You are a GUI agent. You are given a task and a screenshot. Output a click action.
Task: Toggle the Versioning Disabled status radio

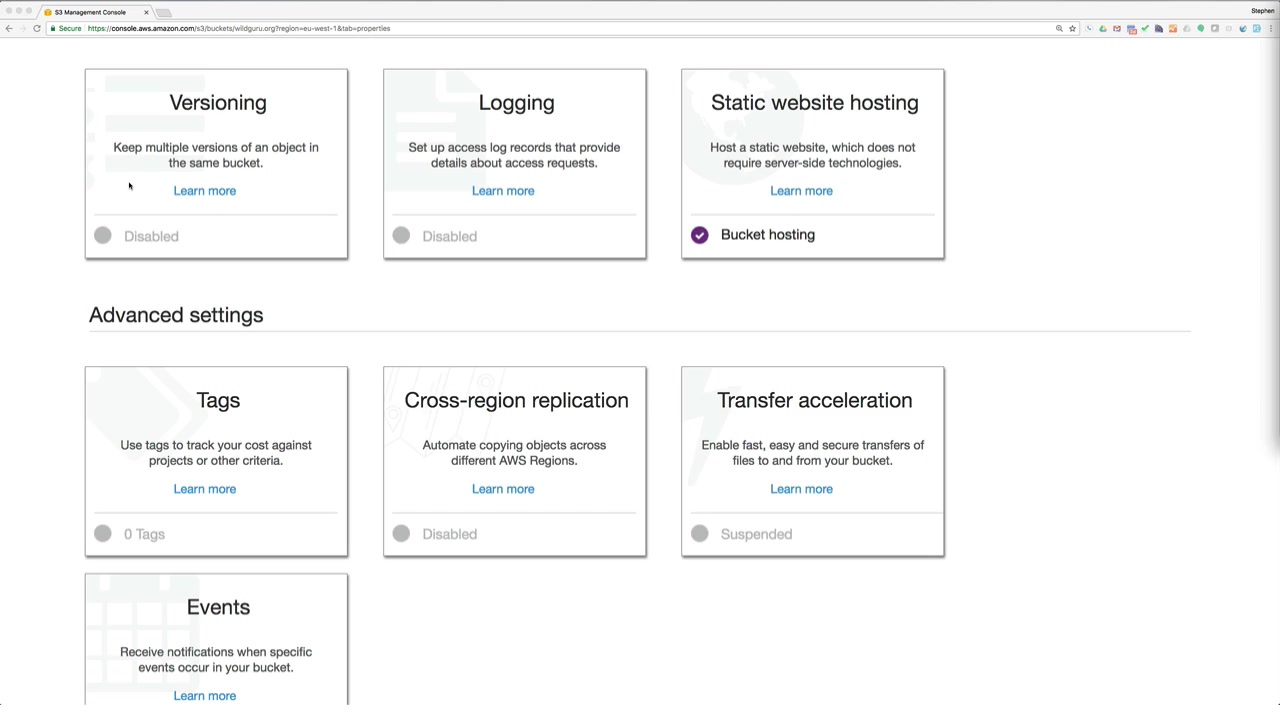(103, 236)
